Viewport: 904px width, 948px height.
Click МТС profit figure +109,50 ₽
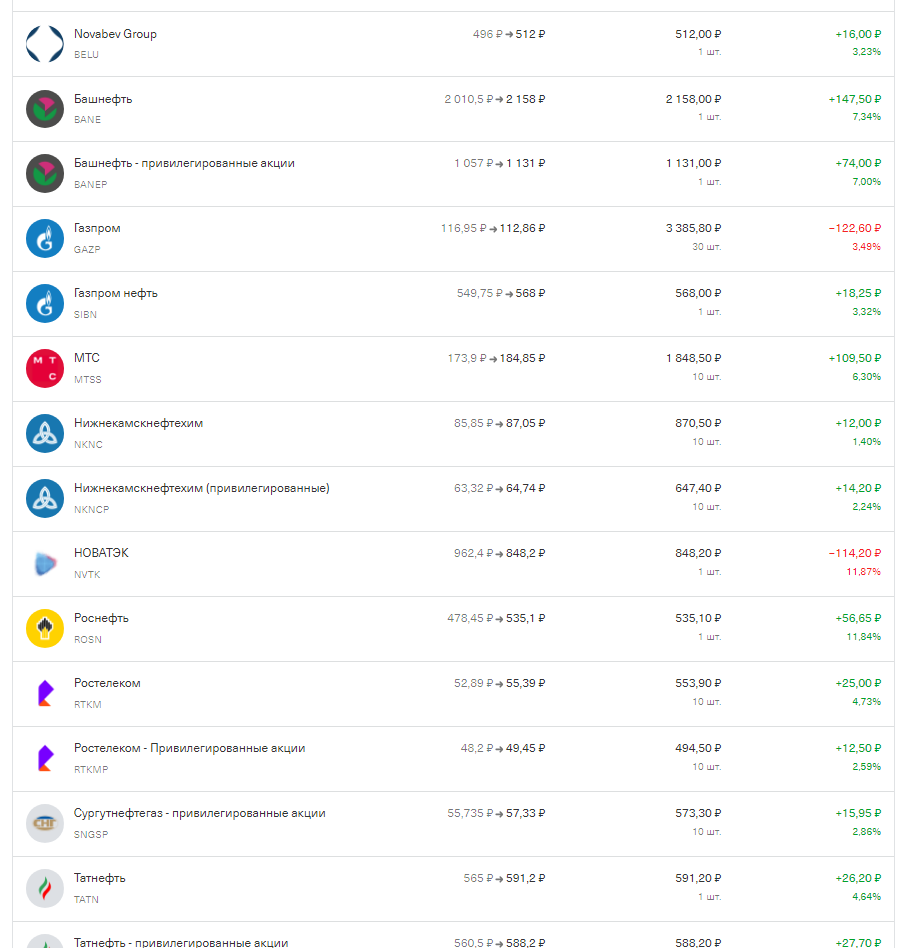[854, 358]
